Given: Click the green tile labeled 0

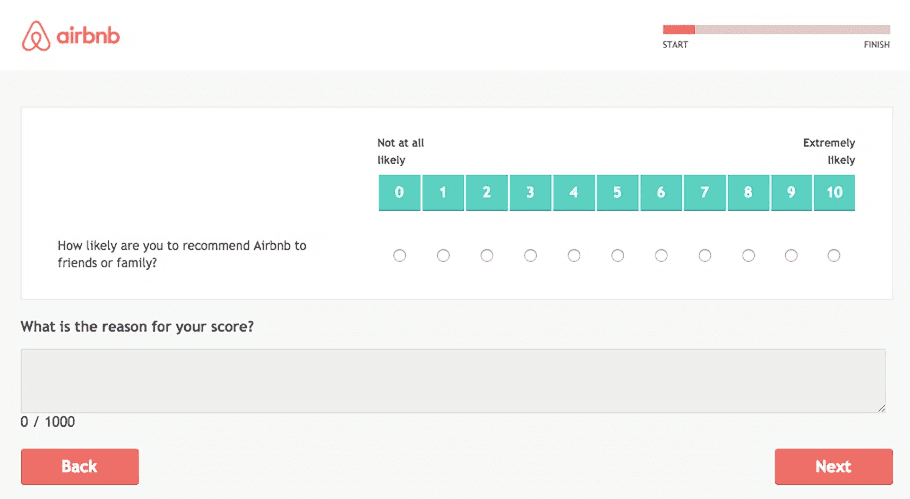Looking at the screenshot, I should 399,193.
